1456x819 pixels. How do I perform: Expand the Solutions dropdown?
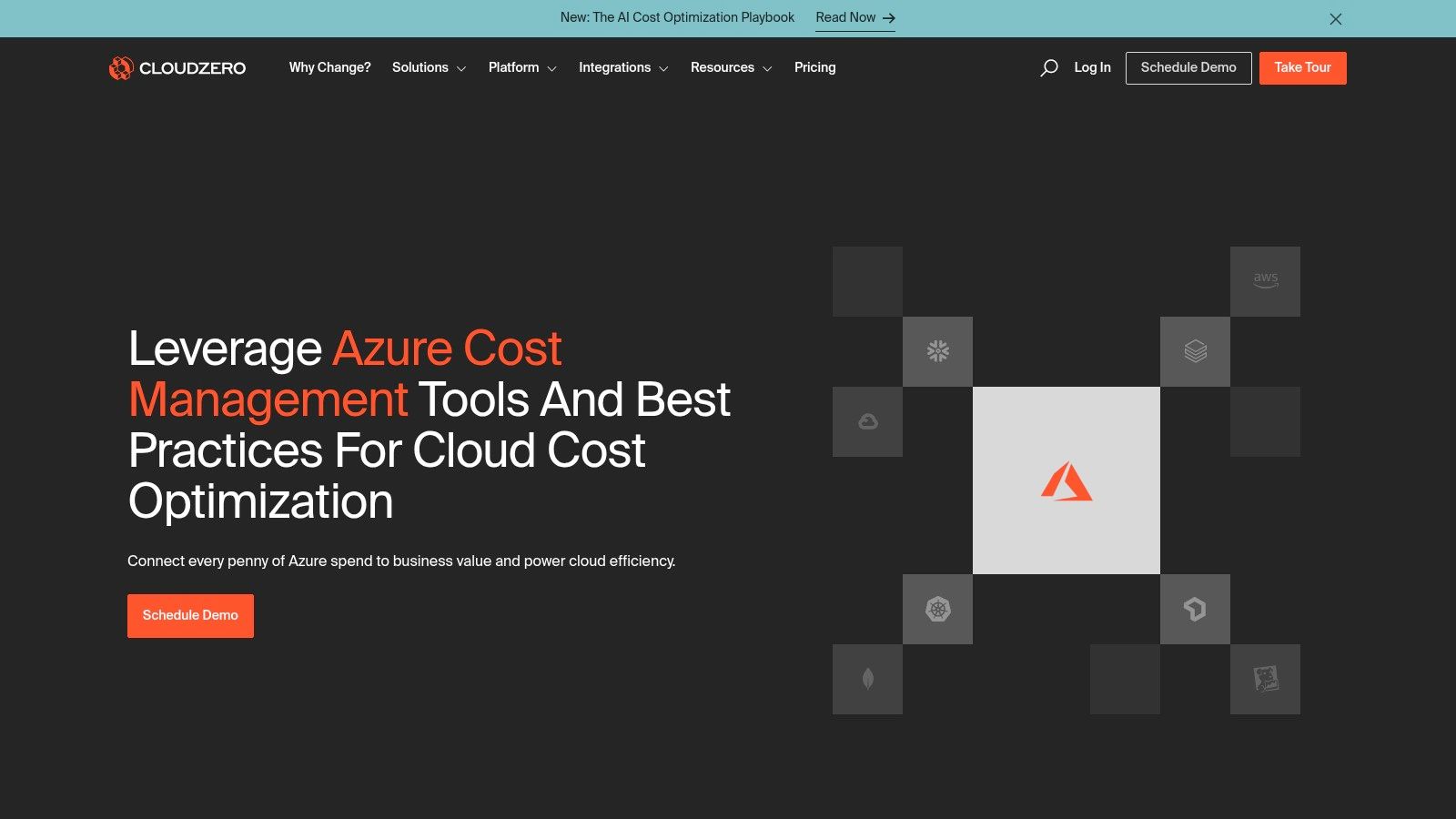428,67
